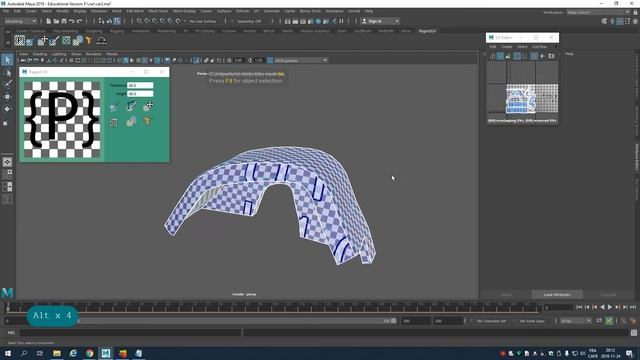Click the Redo arrow icon

(80, 21)
